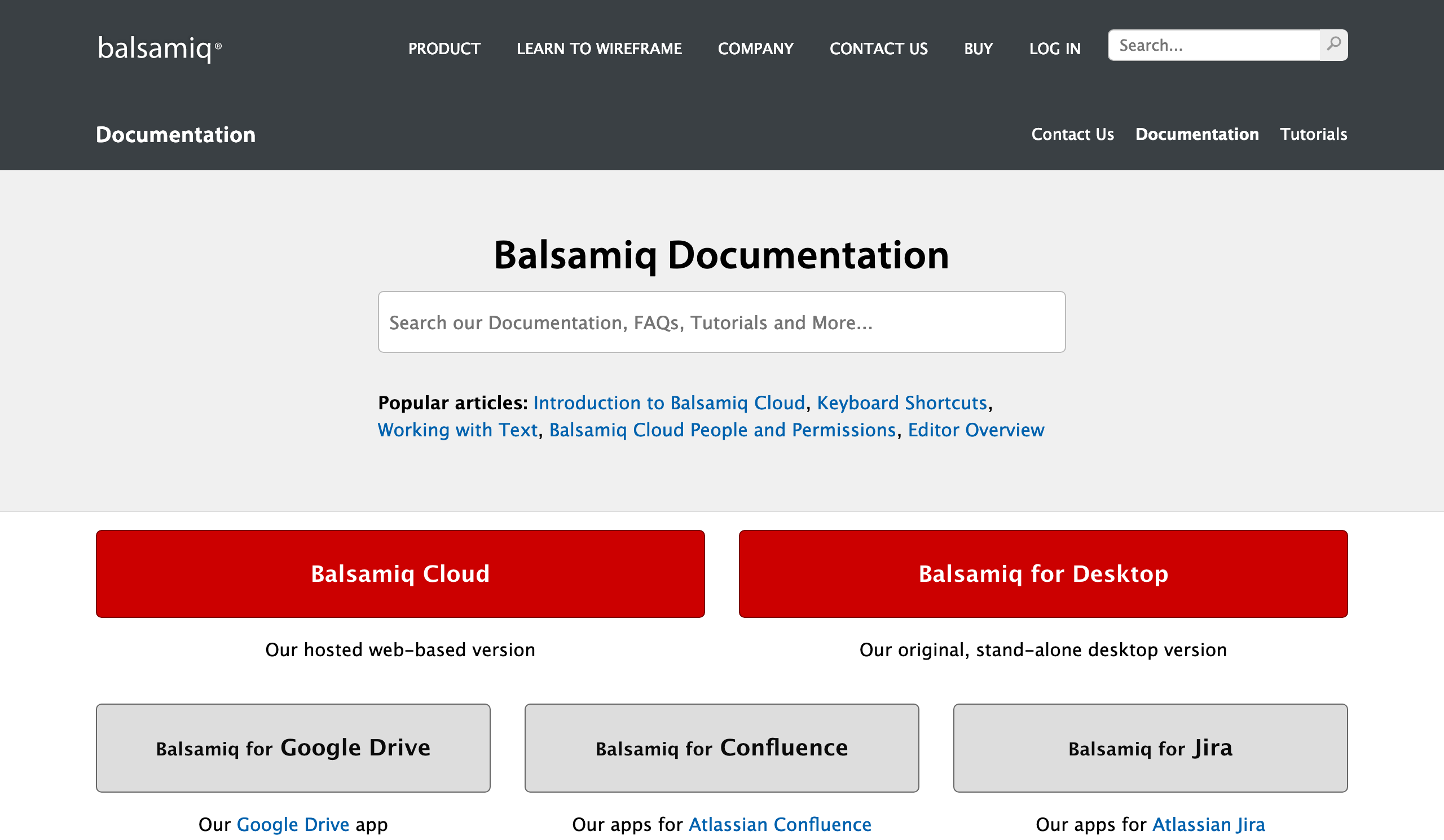The width and height of the screenshot is (1444, 840).
Task: Click the balsamiq logo
Action: [160, 48]
